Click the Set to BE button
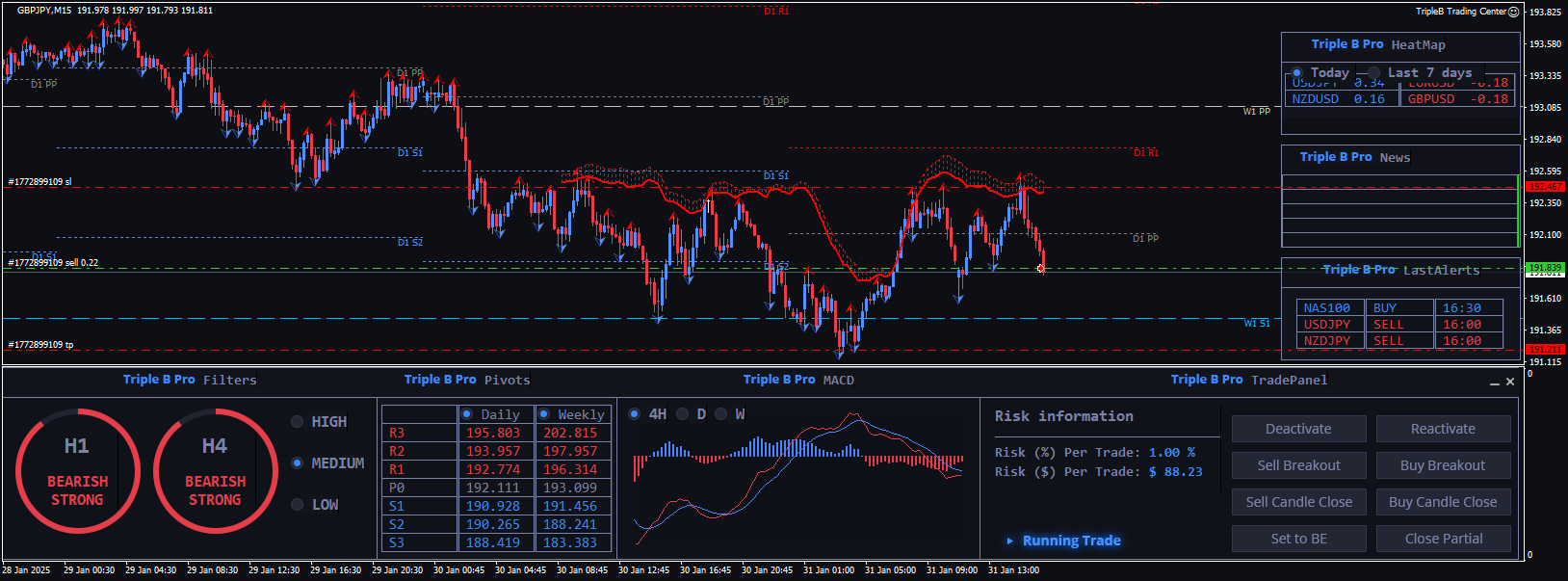1568x581 pixels. [1298, 539]
